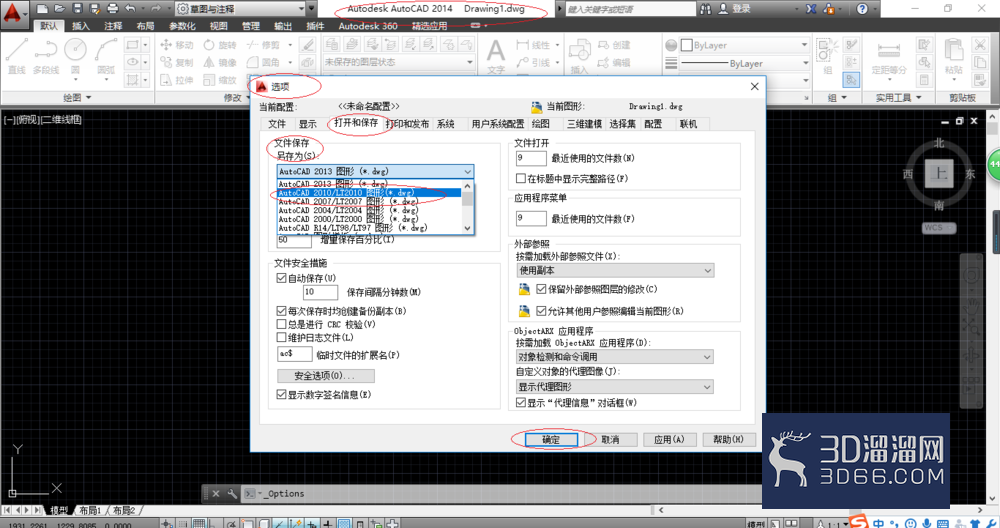Click the Text (文字) tool
Screen dimensions: 1000x528
(x=496, y=55)
